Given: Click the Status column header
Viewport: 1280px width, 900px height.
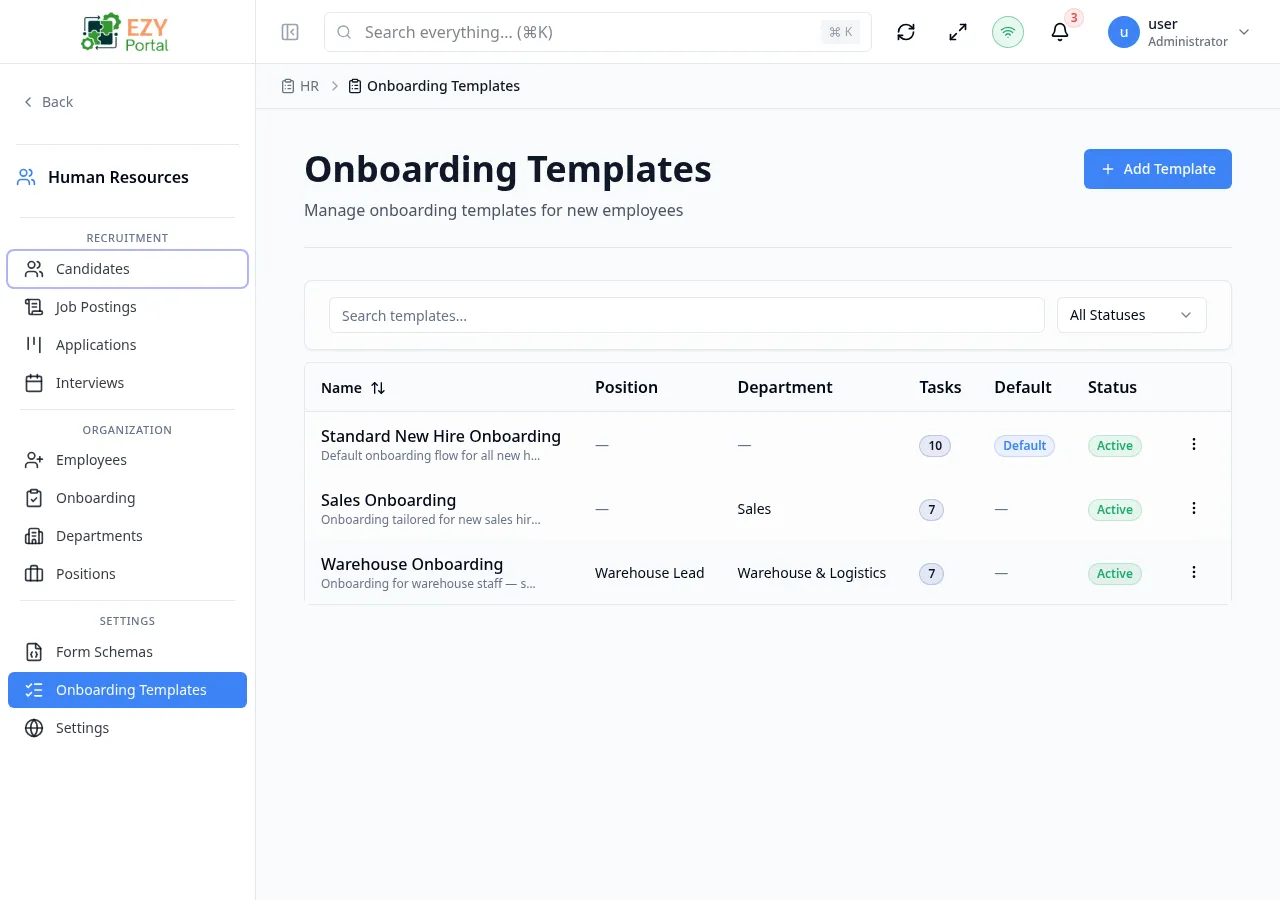Looking at the screenshot, I should point(1112,387).
